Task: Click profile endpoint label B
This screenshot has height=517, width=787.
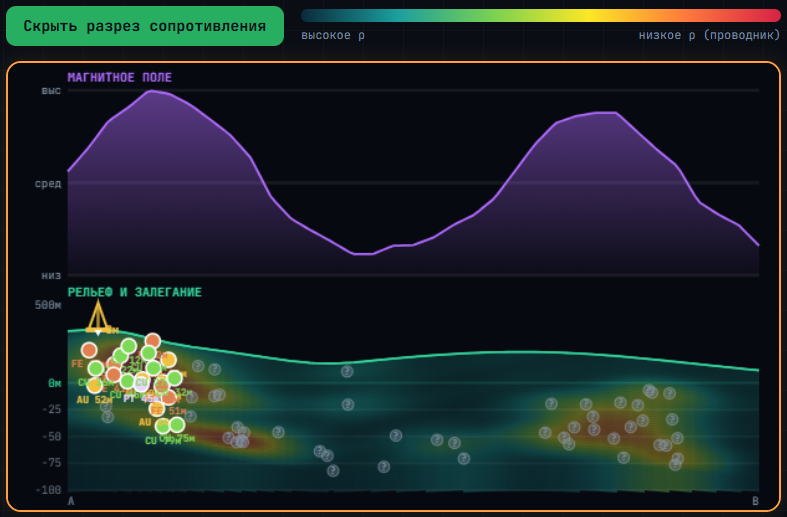Action: [x=755, y=501]
